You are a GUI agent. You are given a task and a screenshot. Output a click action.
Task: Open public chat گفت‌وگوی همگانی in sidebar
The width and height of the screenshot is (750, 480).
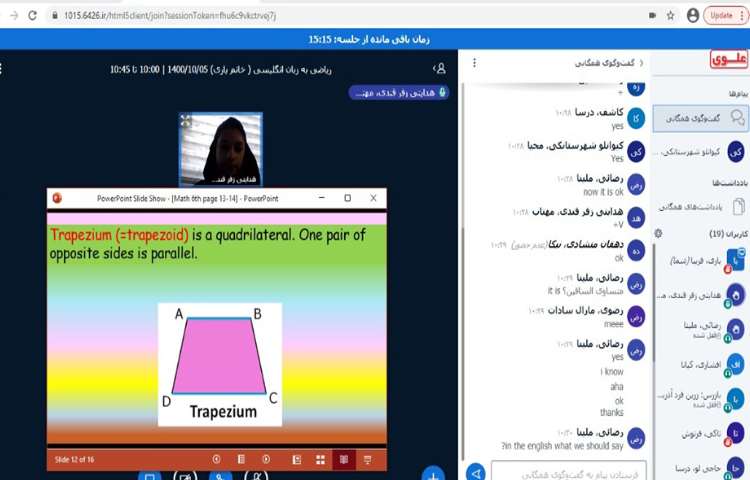point(701,118)
